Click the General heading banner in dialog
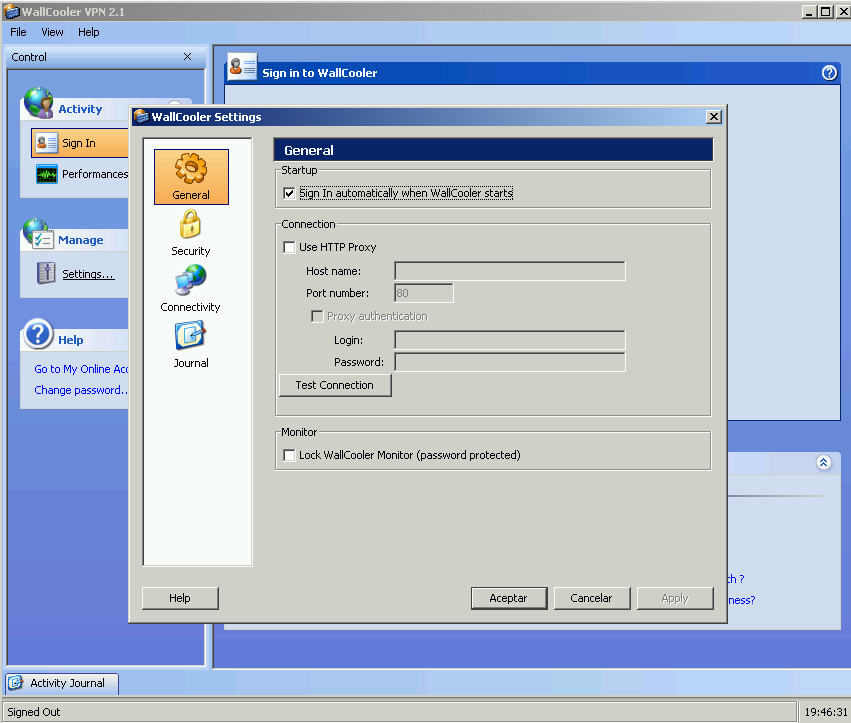Image resolution: width=851 pixels, height=723 pixels. click(493, 150)
